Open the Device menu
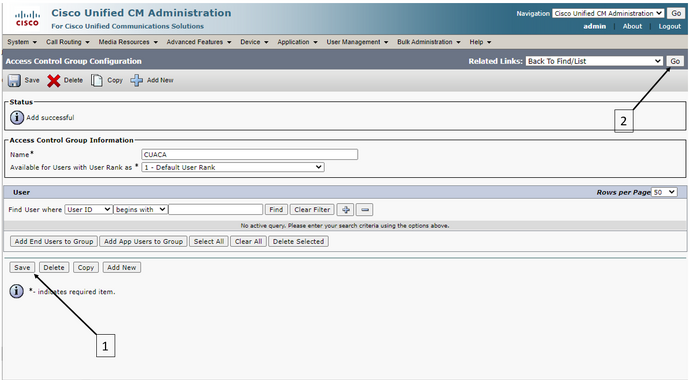 click(254, 42)
